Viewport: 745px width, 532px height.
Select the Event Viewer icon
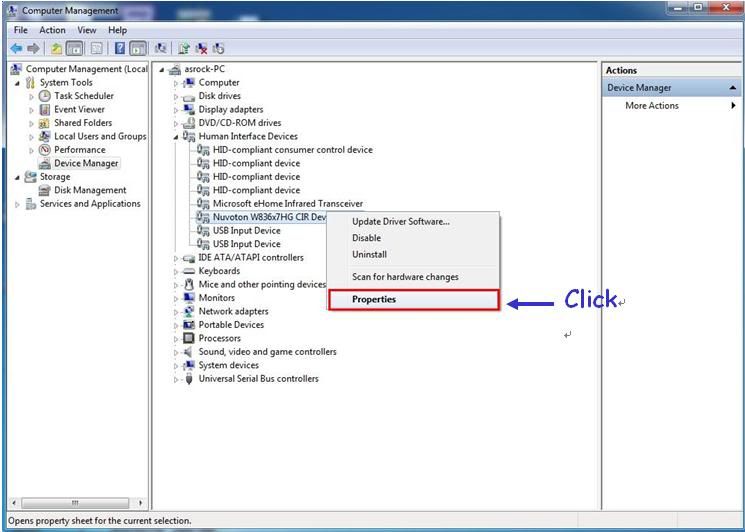click(44, 109)
